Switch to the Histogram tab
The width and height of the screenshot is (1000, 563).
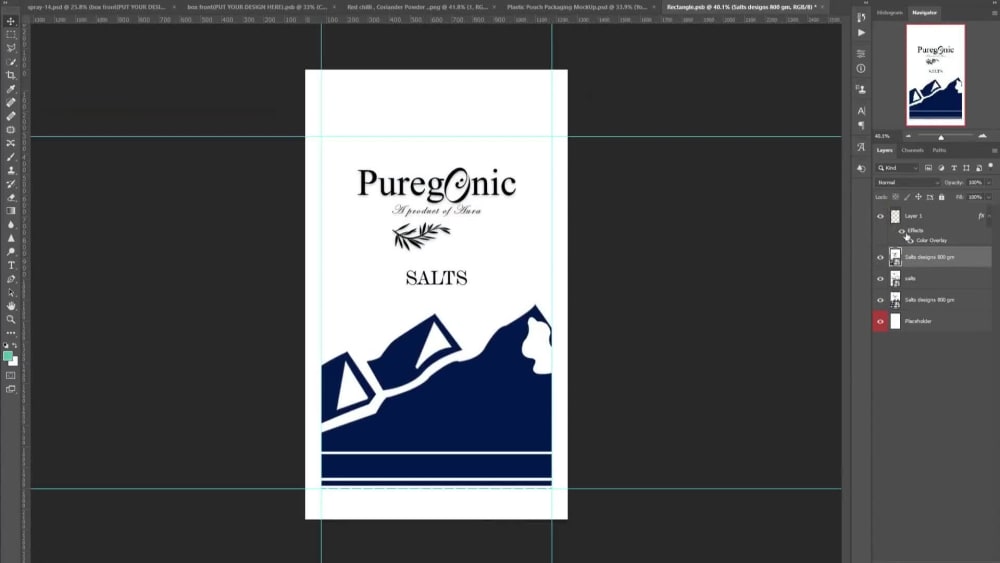889,13
